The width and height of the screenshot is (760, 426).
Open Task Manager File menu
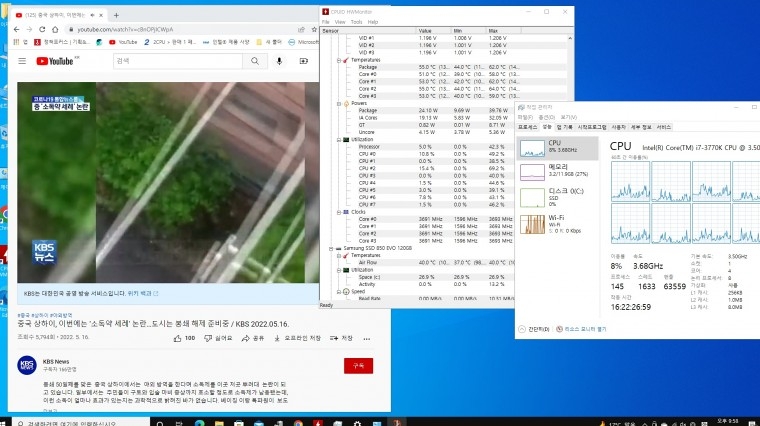(525, 117)
